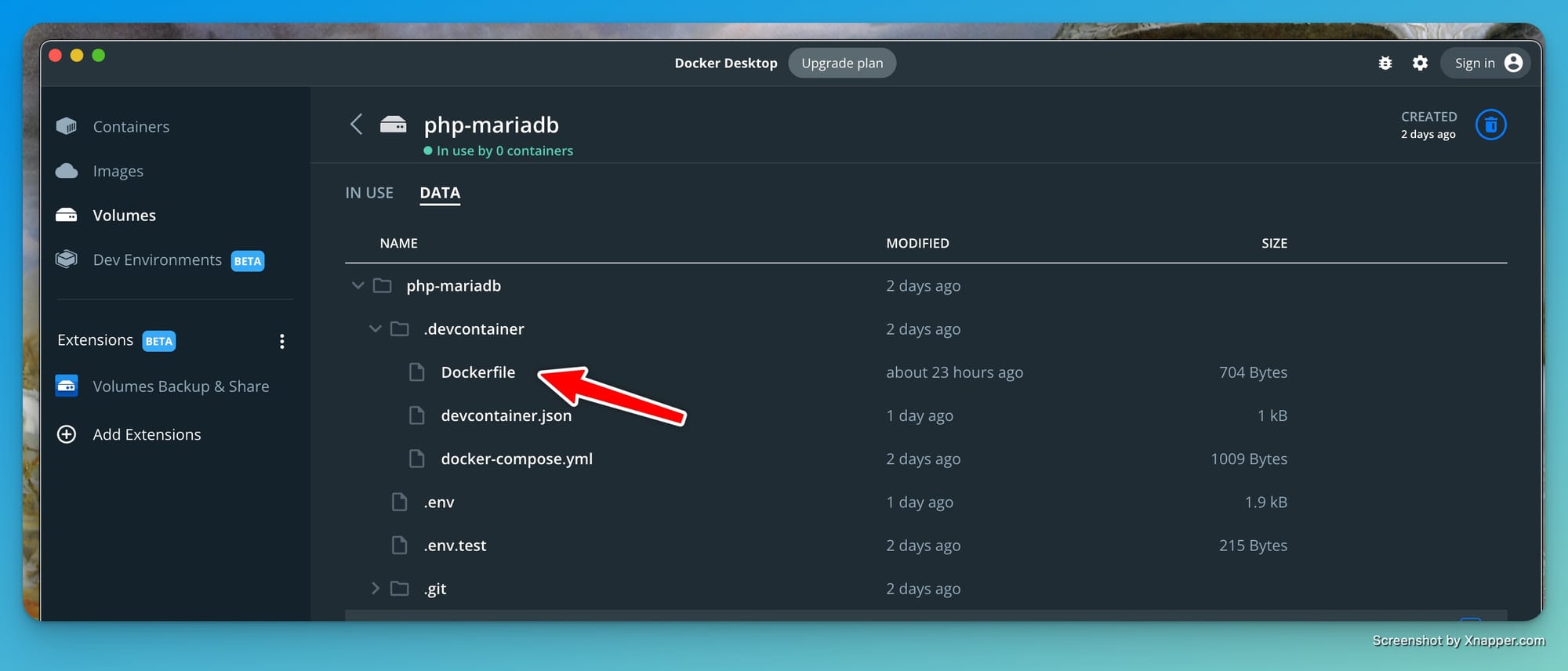This screenshot has height=671, width=1568.
Task: Click the .env.test file icon
Action: [x=400, y=545]
